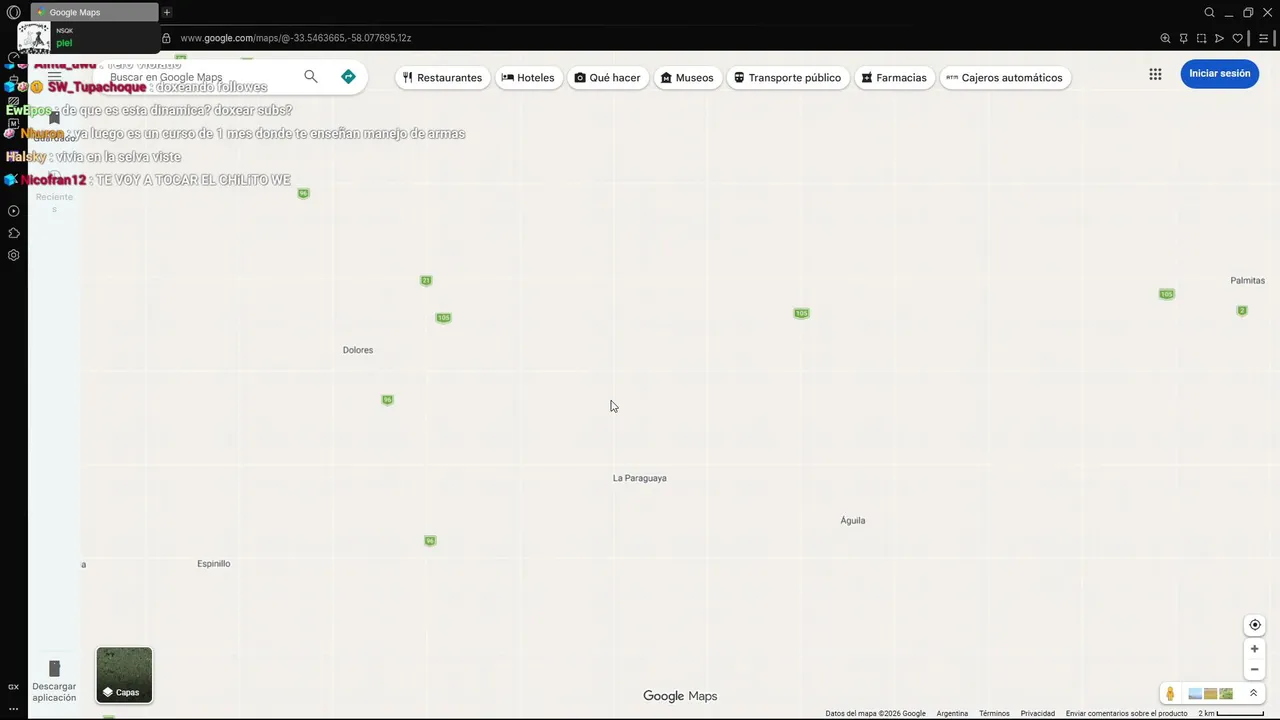Screen dimensions: 1280x720
Task: Click the search magnifier in Google Maps
Action: [311, 77]
